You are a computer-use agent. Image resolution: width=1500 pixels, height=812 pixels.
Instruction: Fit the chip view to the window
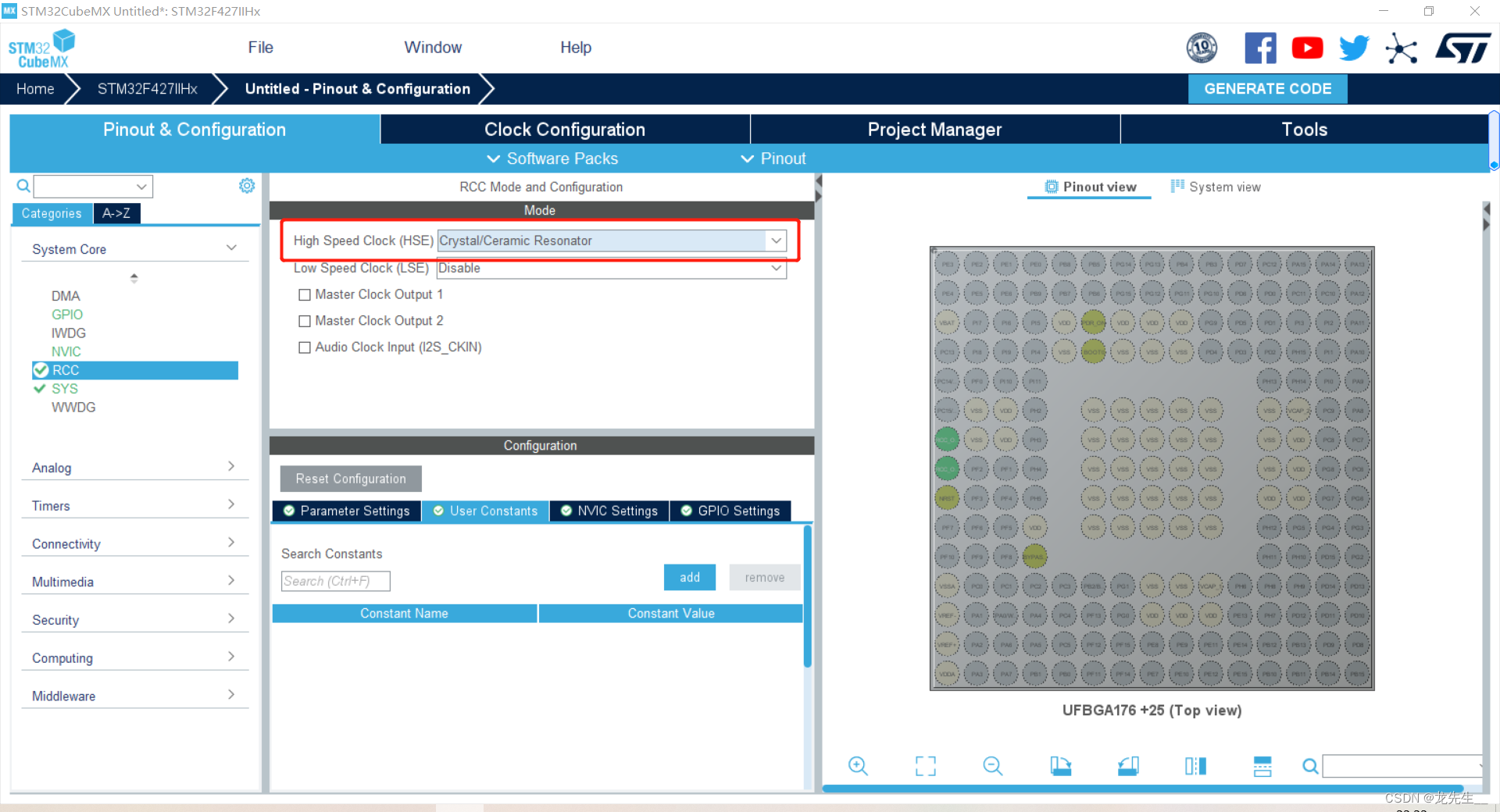click(925, 766)
